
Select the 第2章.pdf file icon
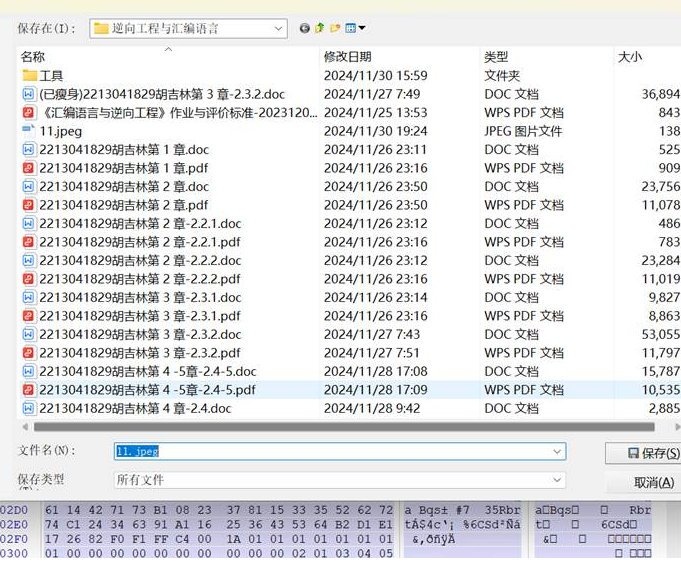28,205
